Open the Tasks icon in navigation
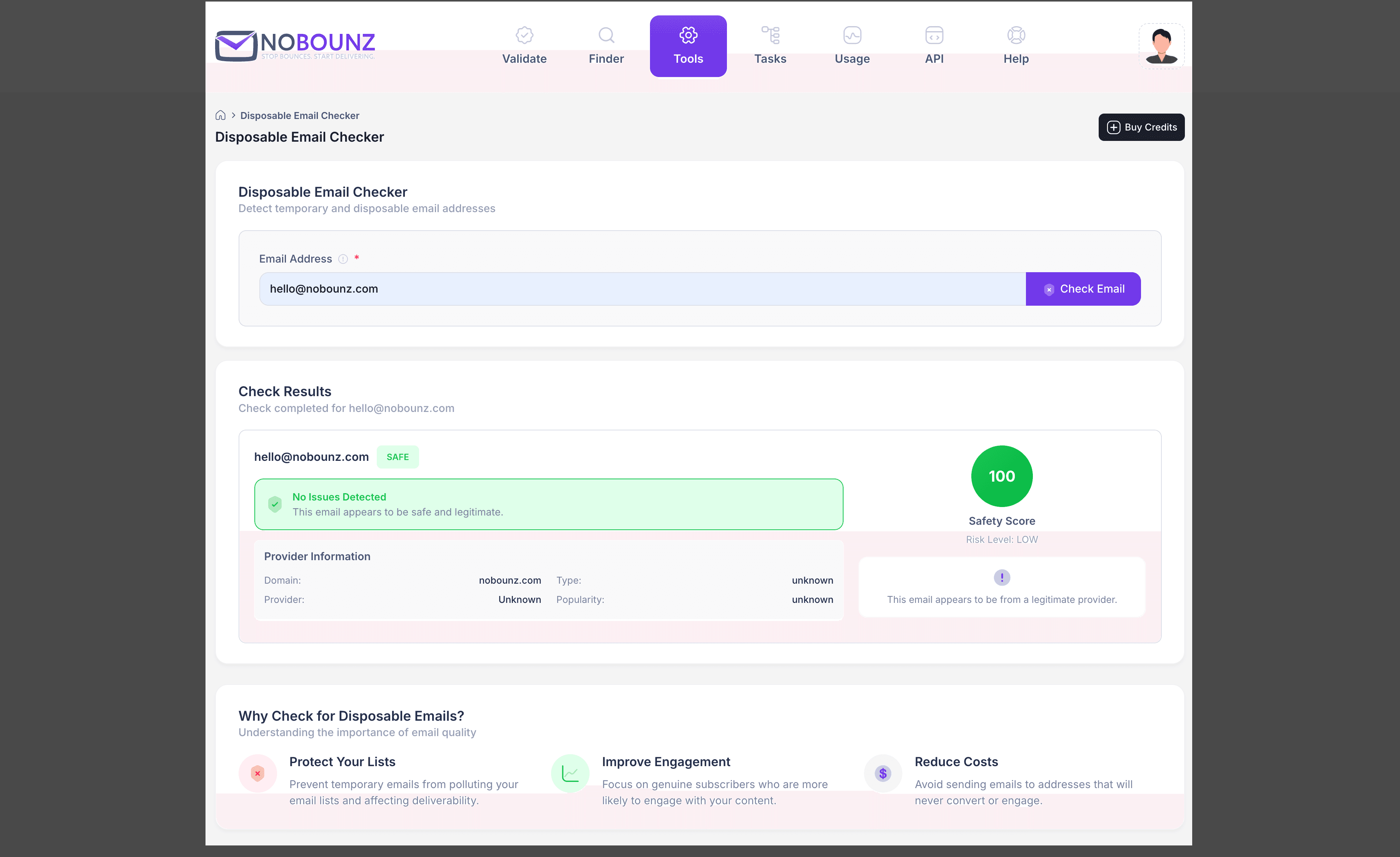1400x857 pixels. (x=770, y=34)
